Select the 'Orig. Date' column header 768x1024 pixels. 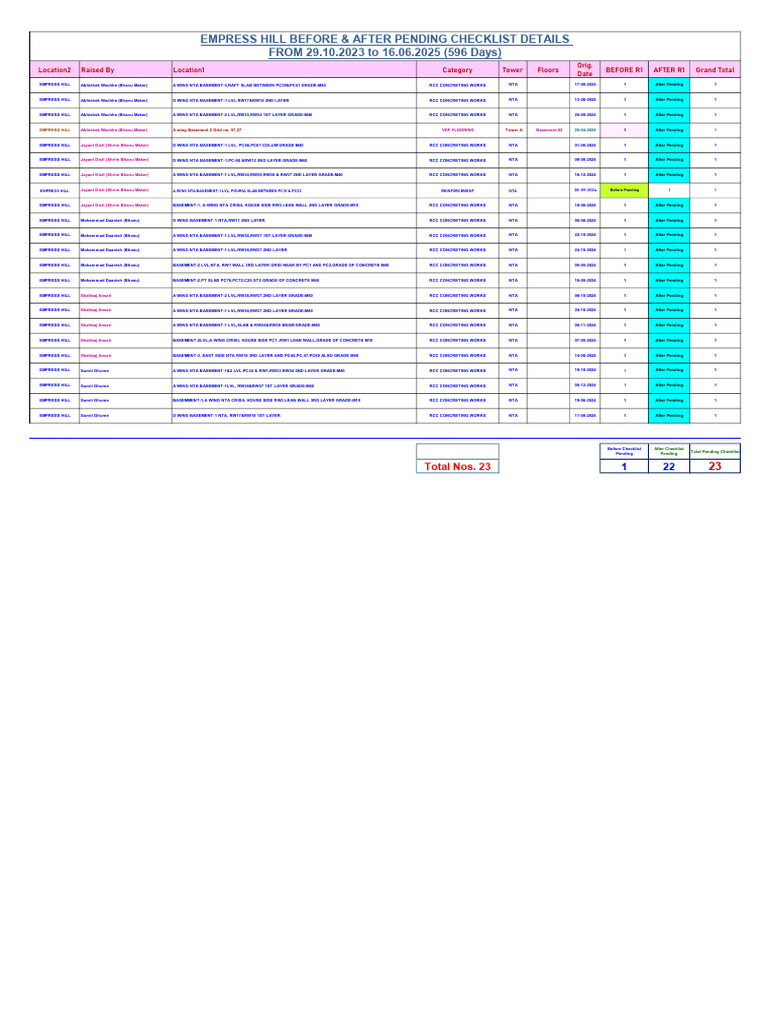click(584, 70)
